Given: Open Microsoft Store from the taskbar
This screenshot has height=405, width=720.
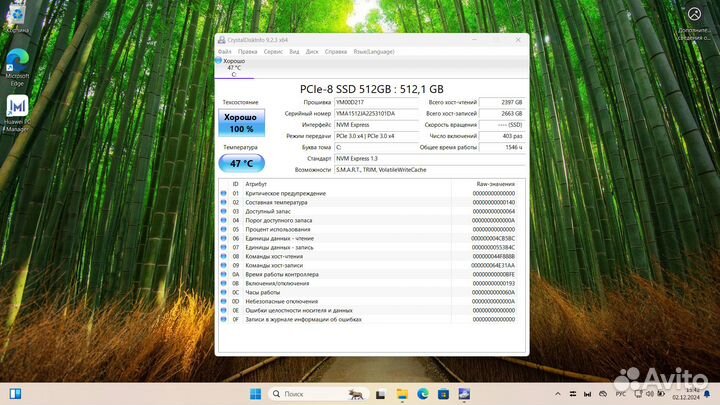Looking at the screenshot, I should (444, 394).
